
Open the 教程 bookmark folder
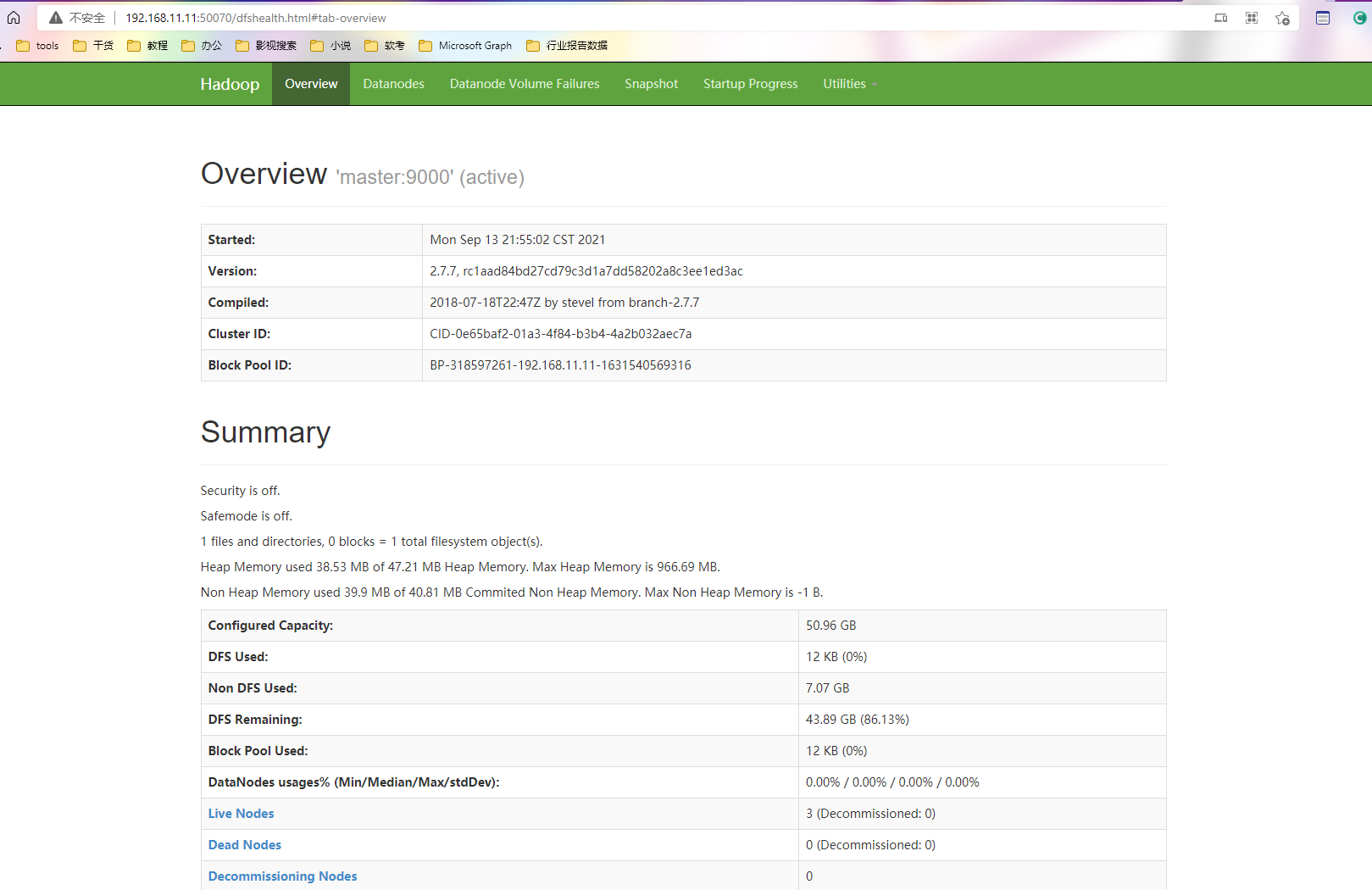coord(147,46)
